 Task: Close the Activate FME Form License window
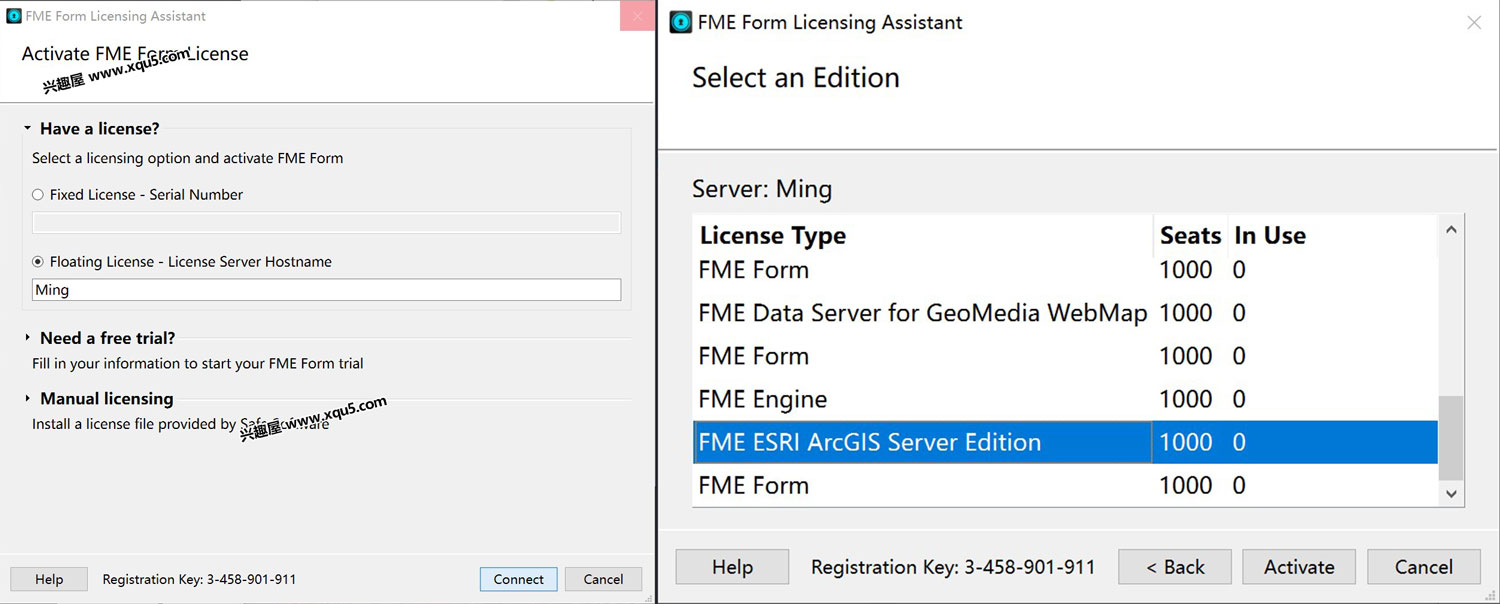click(637, 16)
